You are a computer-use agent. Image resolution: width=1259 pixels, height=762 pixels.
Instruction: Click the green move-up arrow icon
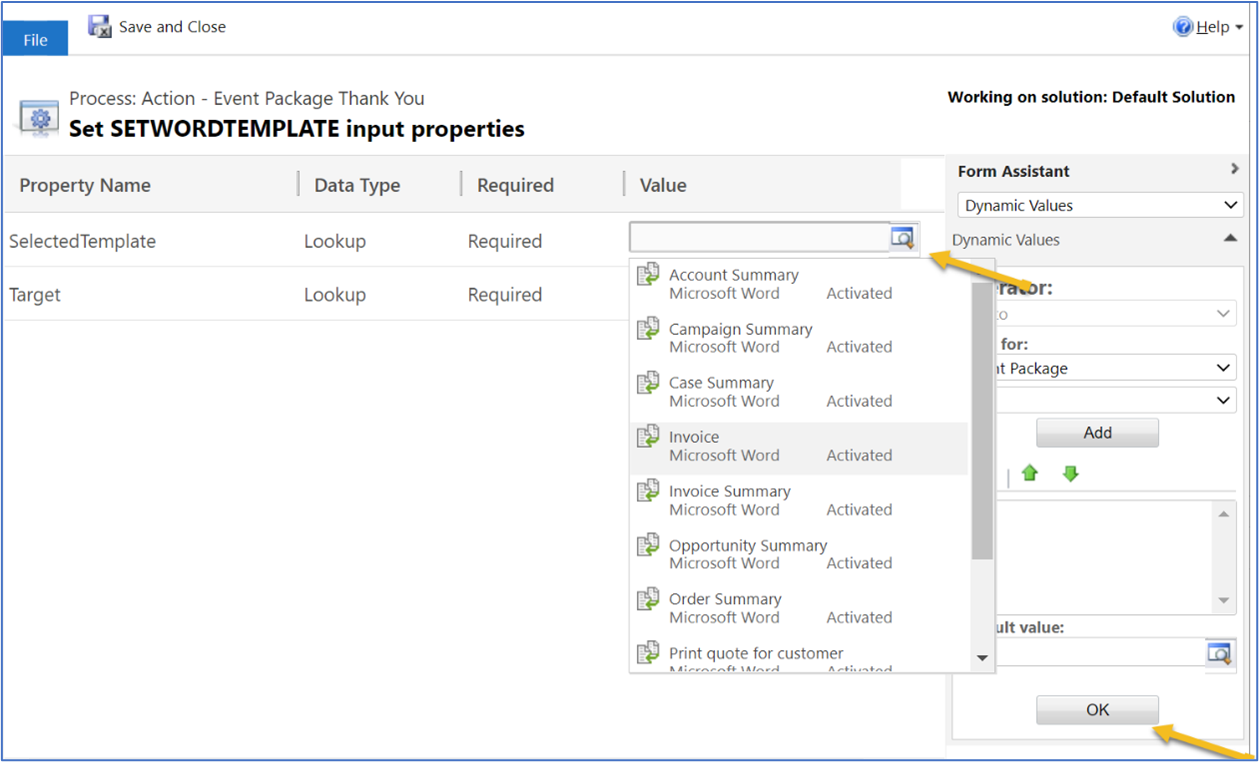coord(1029,473)
